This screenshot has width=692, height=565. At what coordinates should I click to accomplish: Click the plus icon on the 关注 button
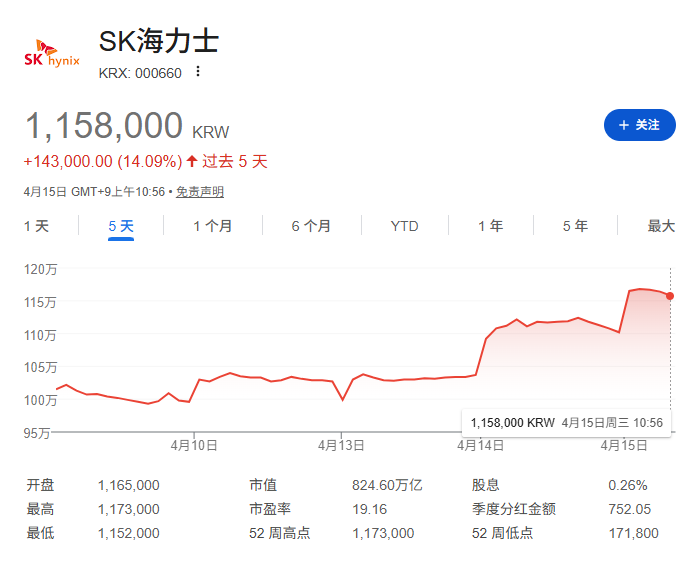click(624, 125)
